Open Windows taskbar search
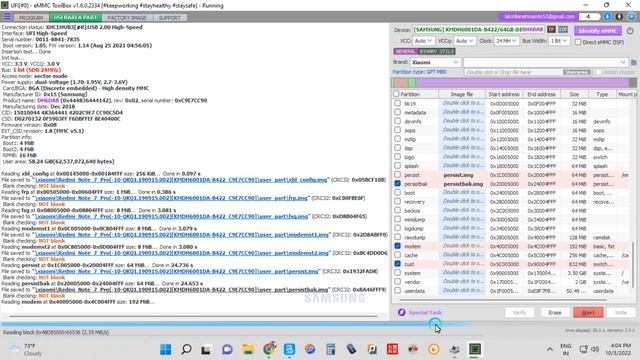Viewport: 640px width, 360px height. (186, 349)
